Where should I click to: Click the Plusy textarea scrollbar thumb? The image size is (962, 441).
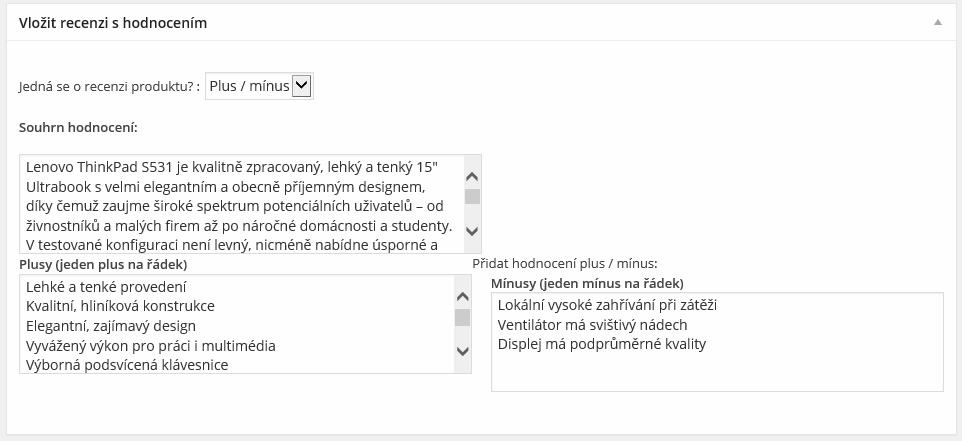coord(462,317)
